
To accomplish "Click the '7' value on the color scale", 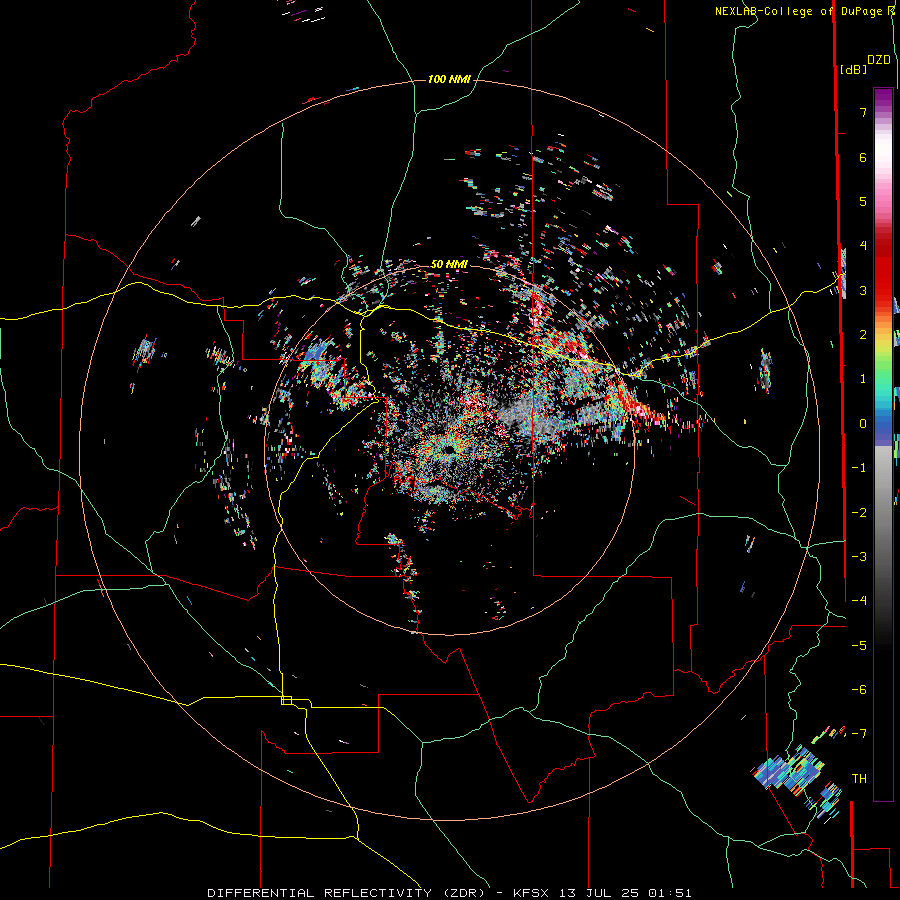I will (863, 112).
